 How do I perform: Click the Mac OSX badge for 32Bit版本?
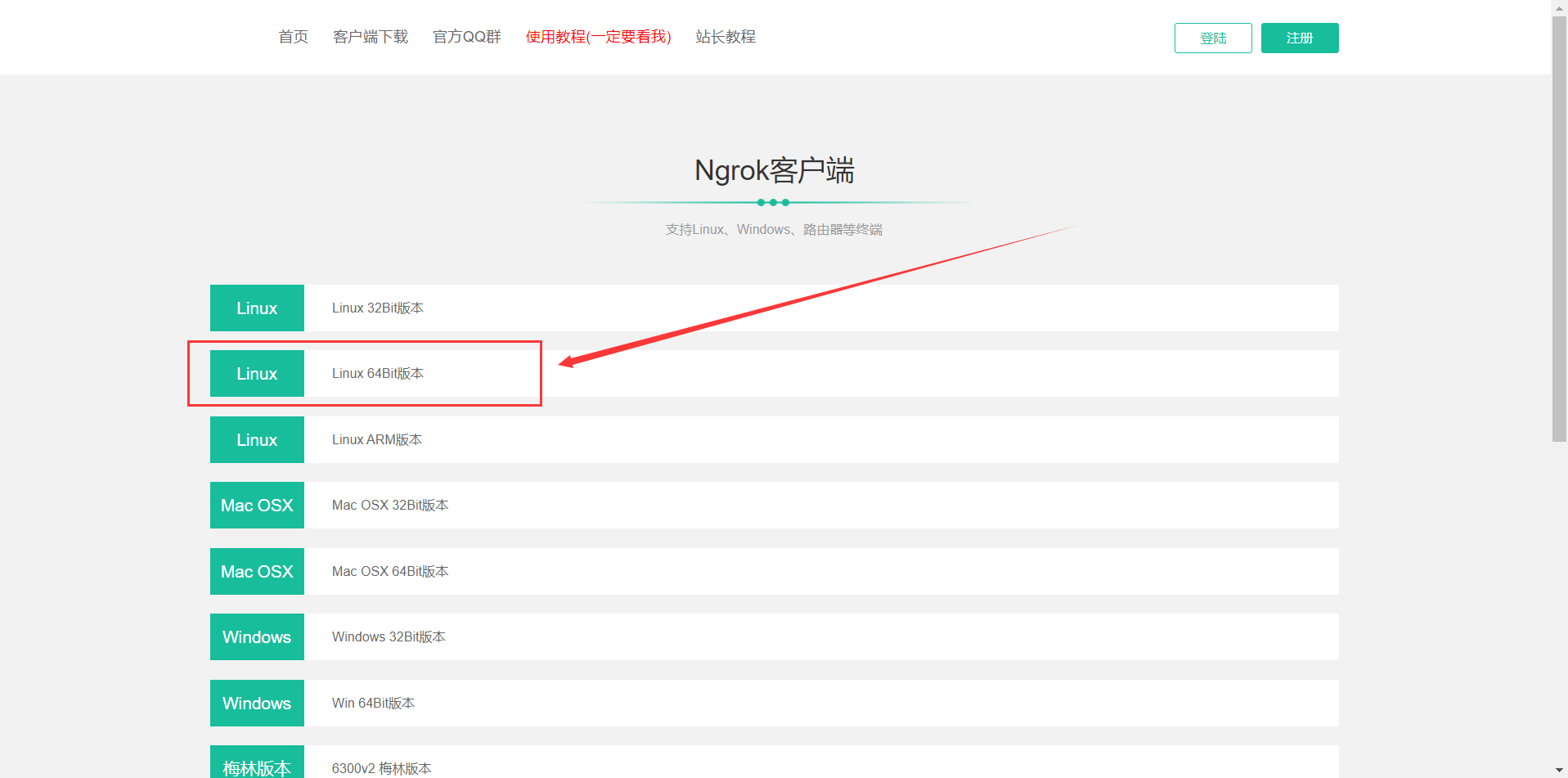(257, 505)
